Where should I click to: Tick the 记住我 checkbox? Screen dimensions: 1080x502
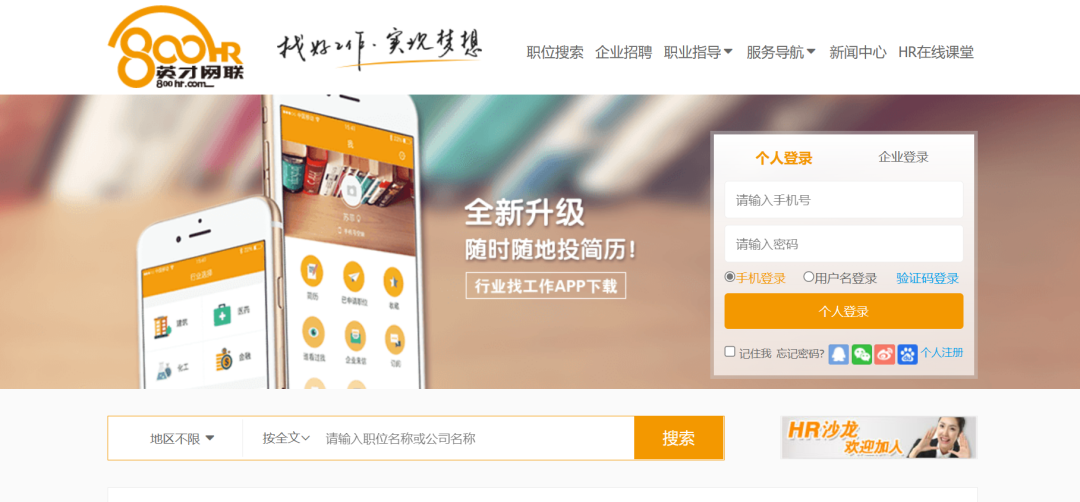pos(729,352)
